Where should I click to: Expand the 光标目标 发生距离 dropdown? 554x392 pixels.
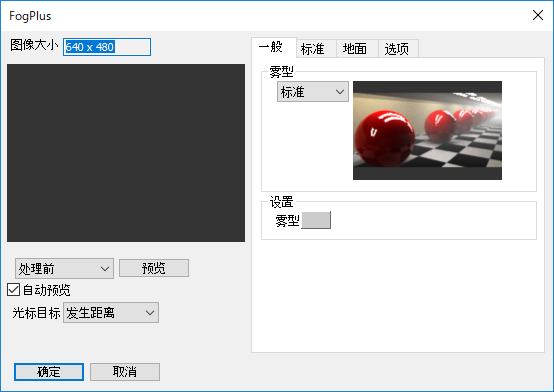coord(111,312)
